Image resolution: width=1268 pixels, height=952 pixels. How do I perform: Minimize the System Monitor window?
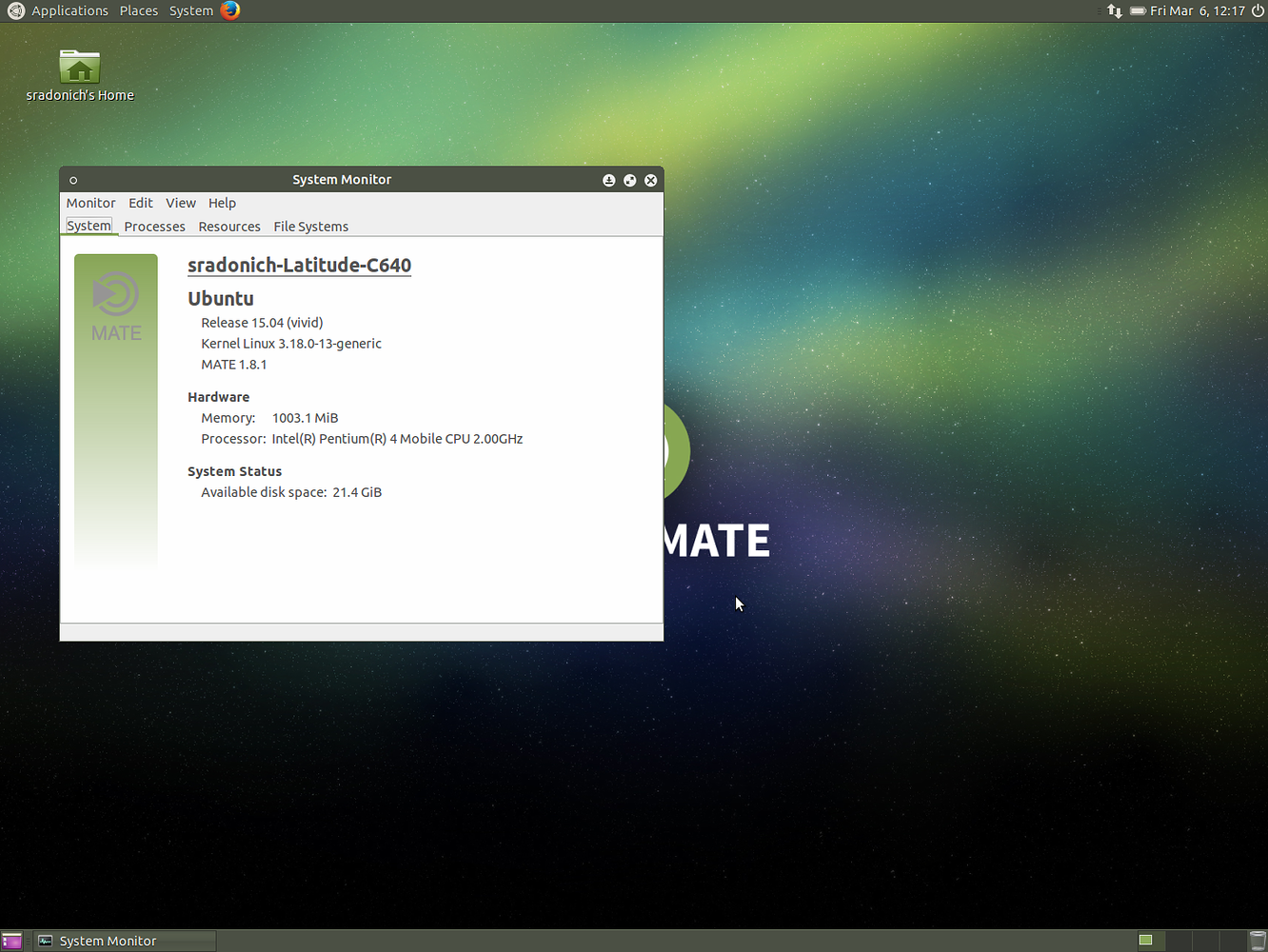[x=609, y=180]
